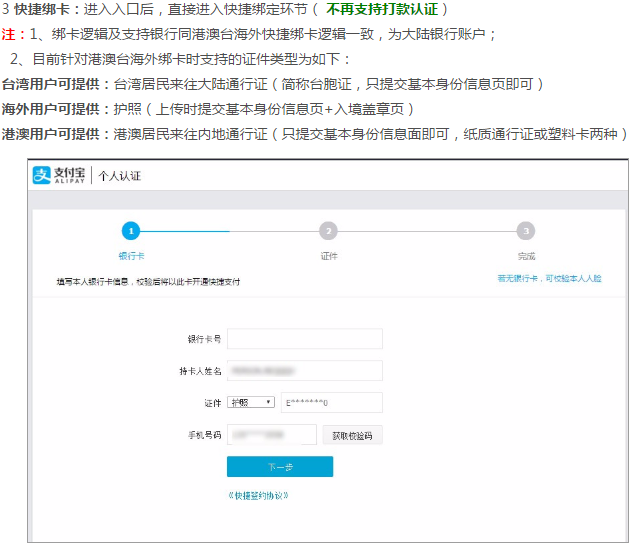This screenshot has width=633, height=546.
Task: Focus the 持卡人姓名 input field
Action: pyautogui.click(x=305, y=371)
